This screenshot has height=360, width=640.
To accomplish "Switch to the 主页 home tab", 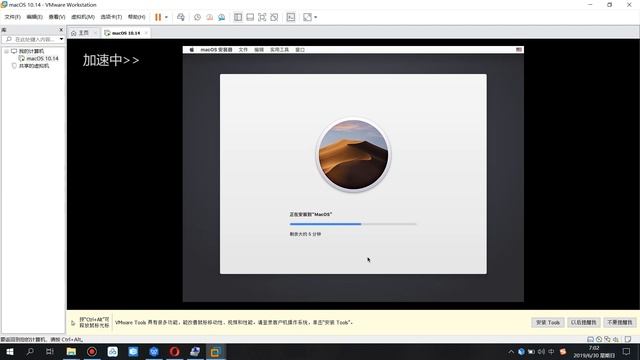I will tap(83, 33).
